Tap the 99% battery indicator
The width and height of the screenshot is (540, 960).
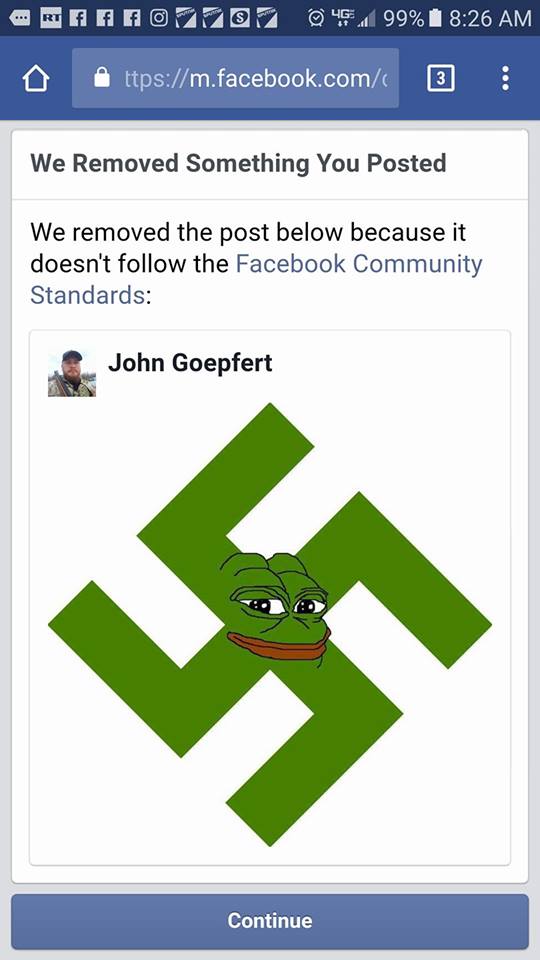tap(411, 18)
